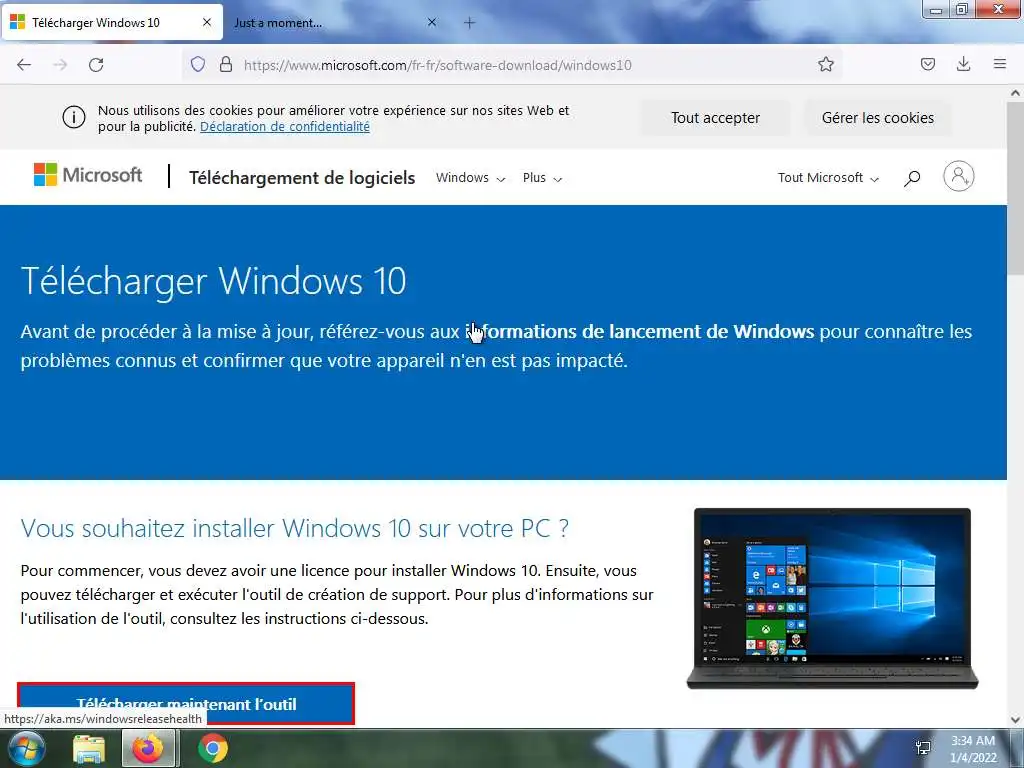Open Téléchargement de logiciels link
This screenshot has width=1024, height=768.
click(x=302, y=178)
